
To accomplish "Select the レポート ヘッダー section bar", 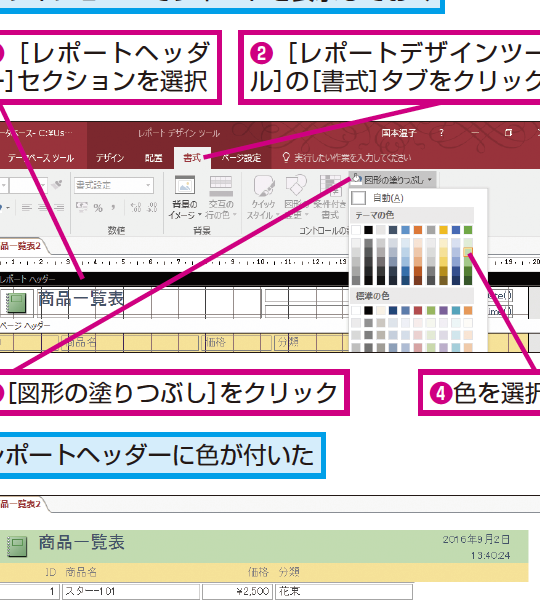I will pyautogui.click(x=174, y=279).
